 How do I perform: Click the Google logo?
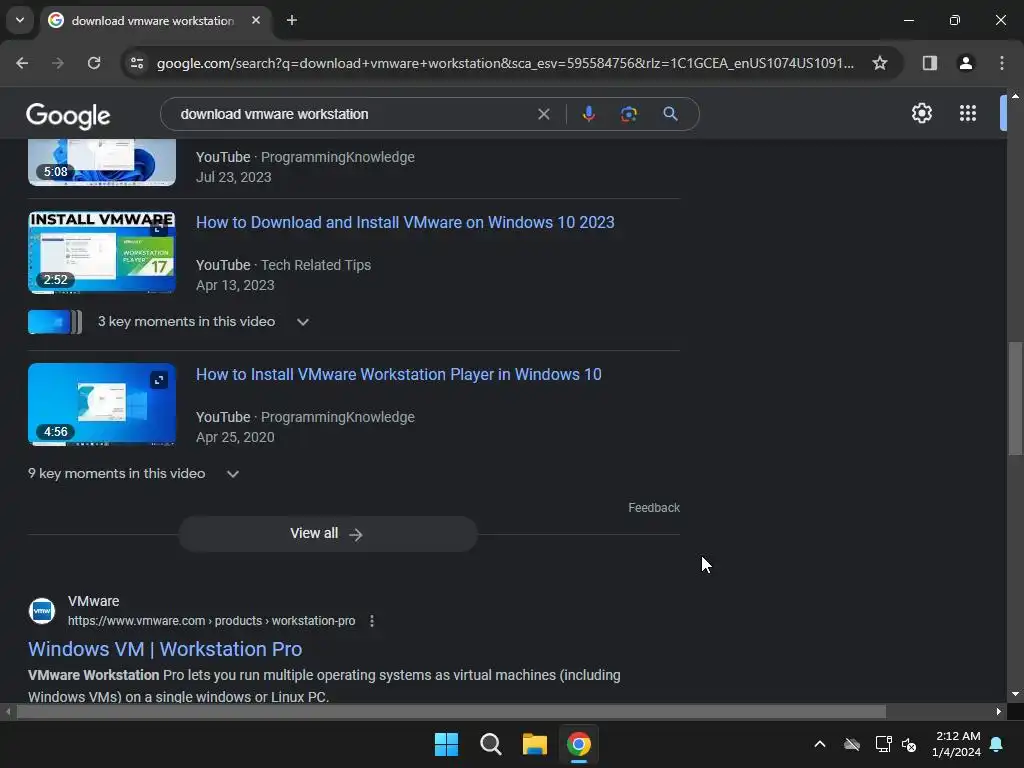pyautogui.click(x=68, y=116)
